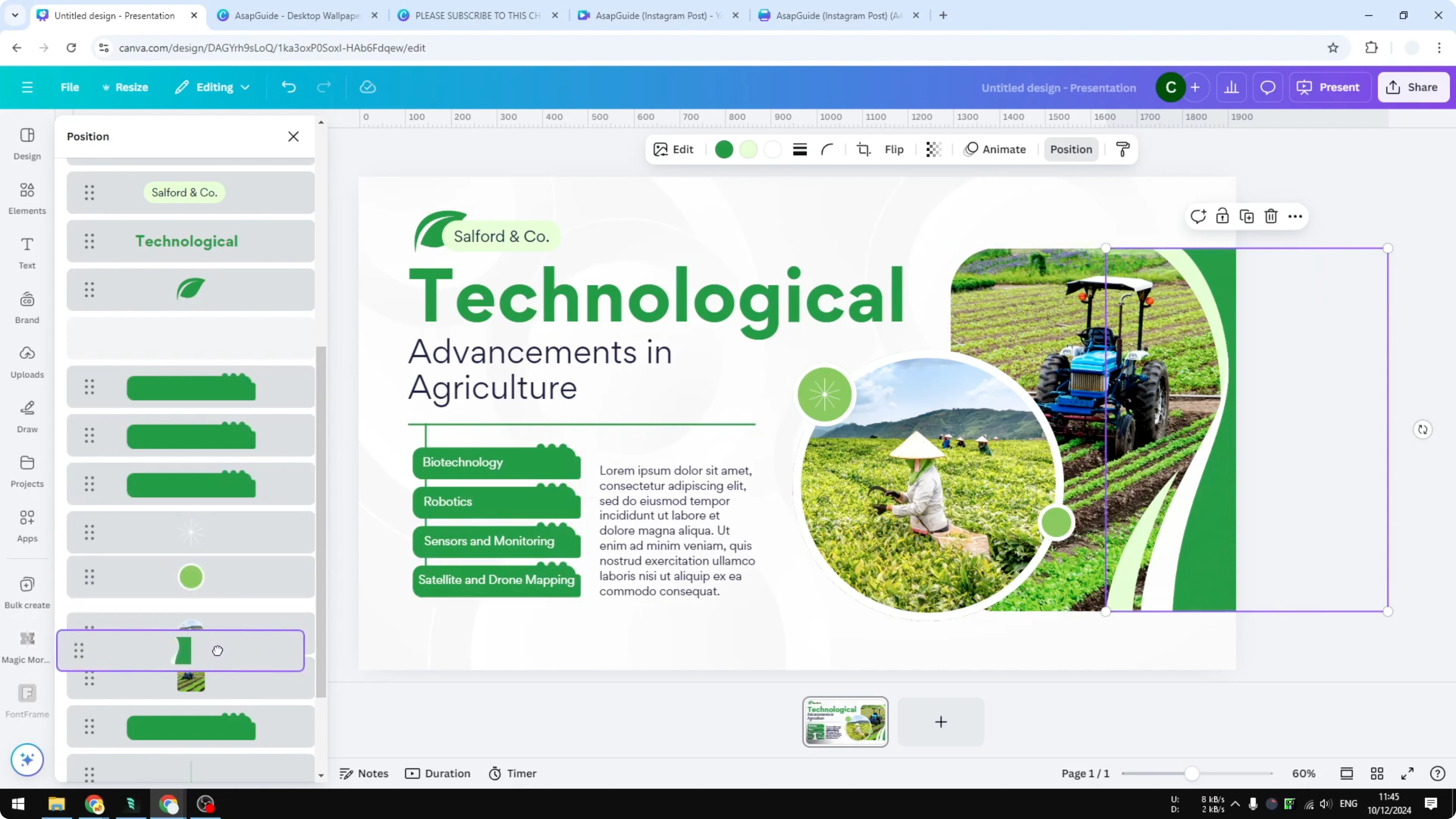The height and width of the screenshot is (819, 1456).
Task: Open the Apps panel in the sidebar
Action: pos(27,526)
